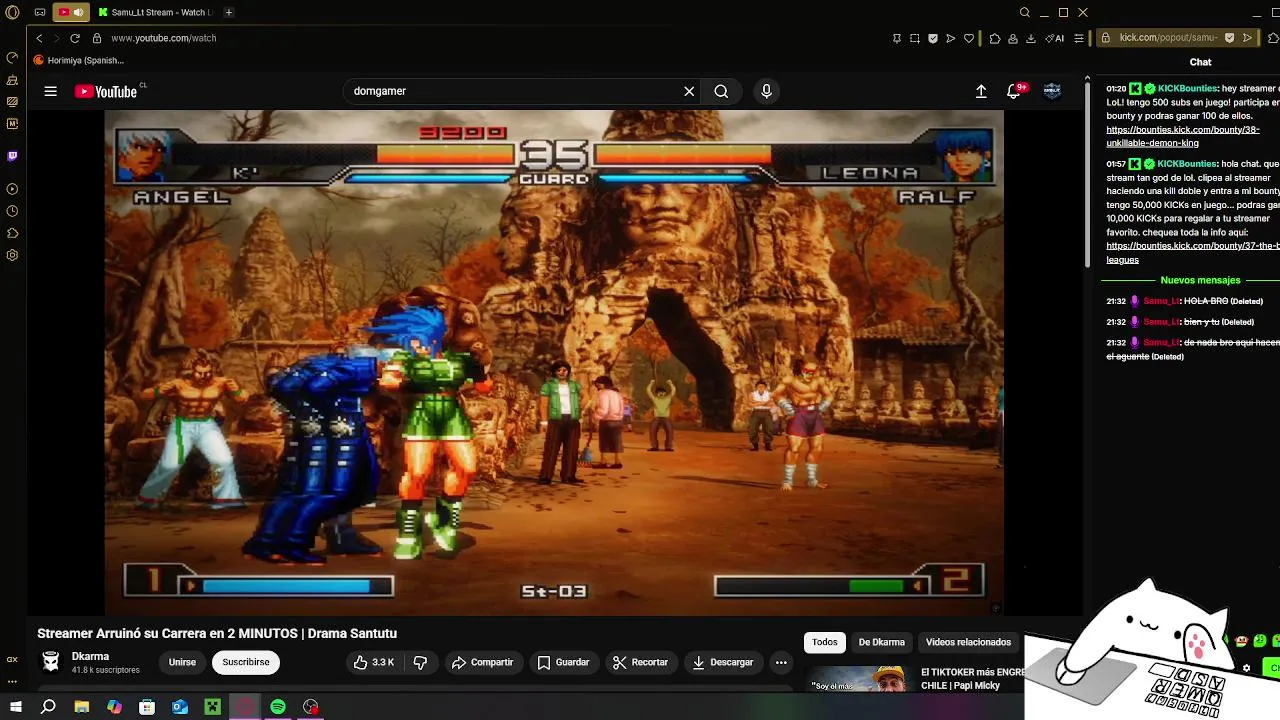Switch to the Samu_Lt Stream tab
1280x720 pixels.
click(154, 12)
